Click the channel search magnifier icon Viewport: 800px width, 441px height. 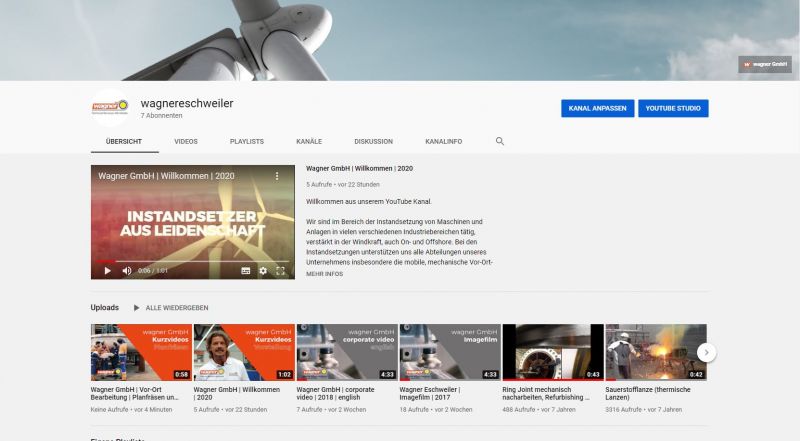[x=499, y=141]
